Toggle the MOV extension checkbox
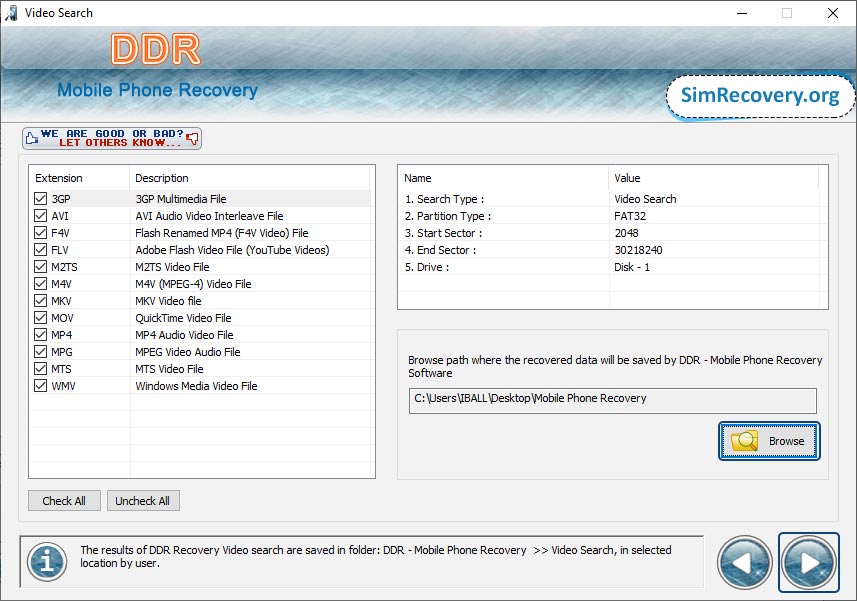 click(x=40, y=317)
